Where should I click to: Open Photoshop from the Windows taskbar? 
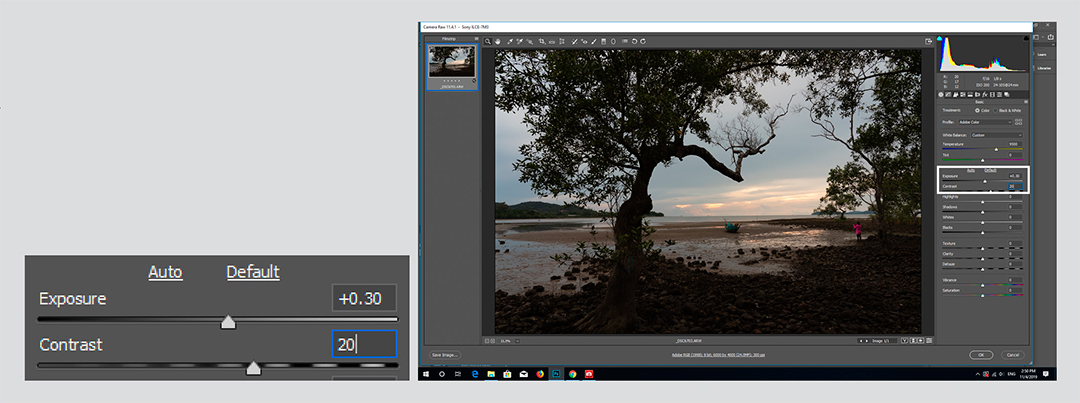[555, 373]
